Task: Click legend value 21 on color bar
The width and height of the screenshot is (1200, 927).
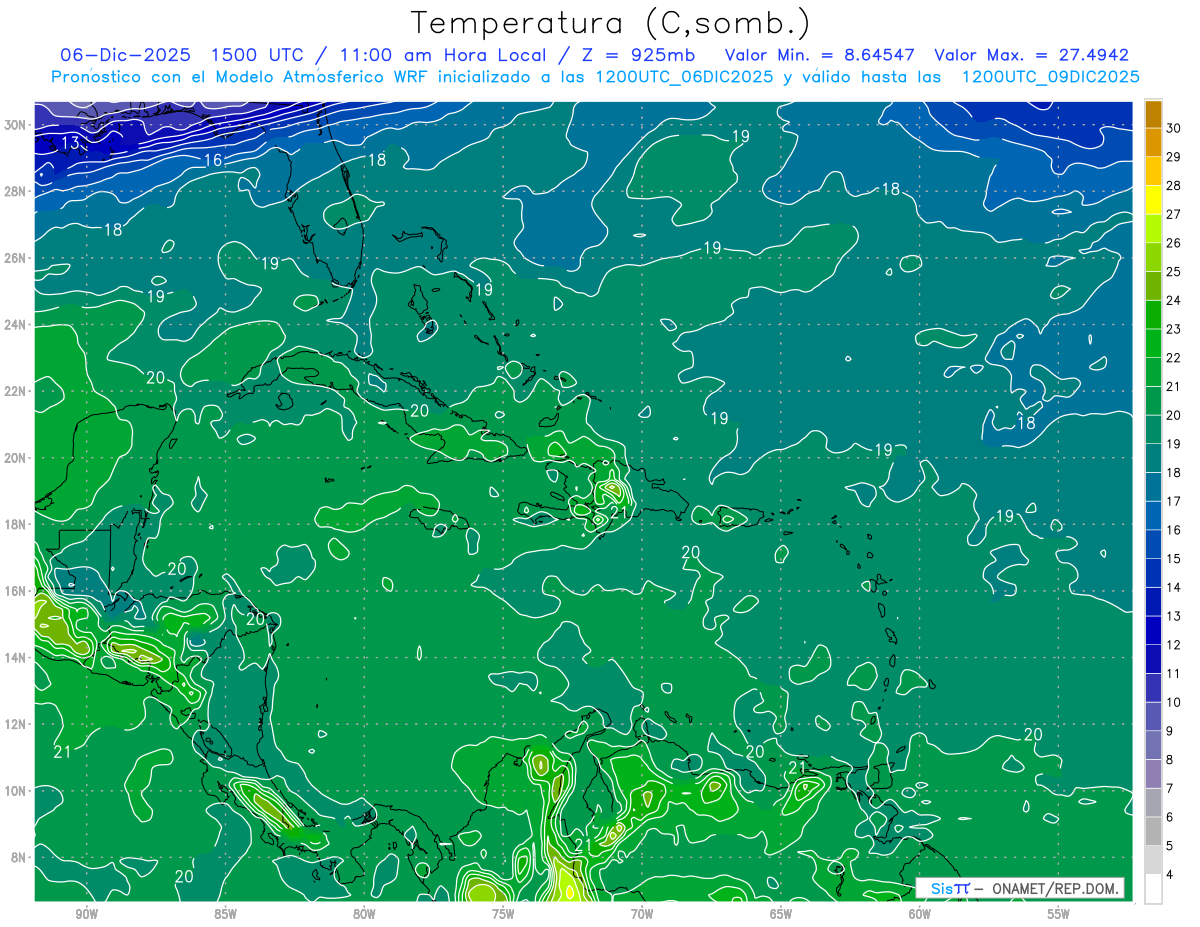Action: (x=1174, y=386)
